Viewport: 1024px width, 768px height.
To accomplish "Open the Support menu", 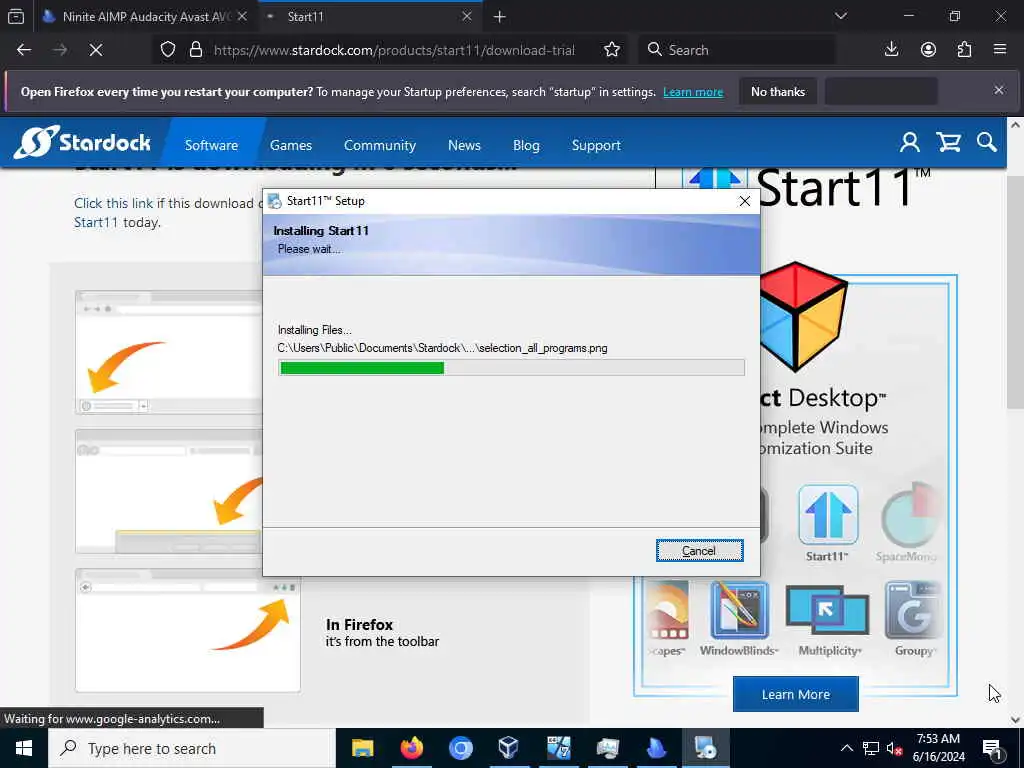I will 596,145.
